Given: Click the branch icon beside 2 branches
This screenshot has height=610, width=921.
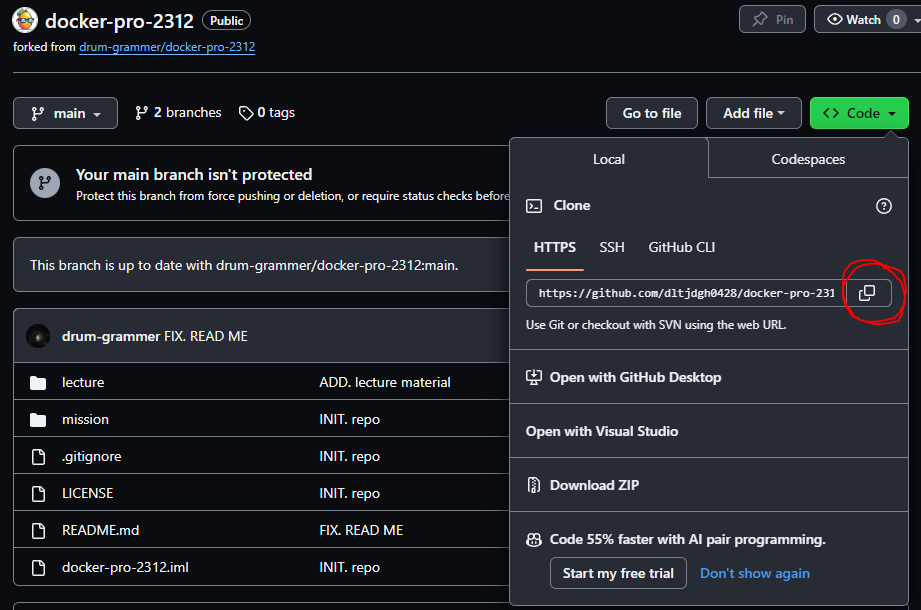Looking at the screenshot, I should [141, 113].
